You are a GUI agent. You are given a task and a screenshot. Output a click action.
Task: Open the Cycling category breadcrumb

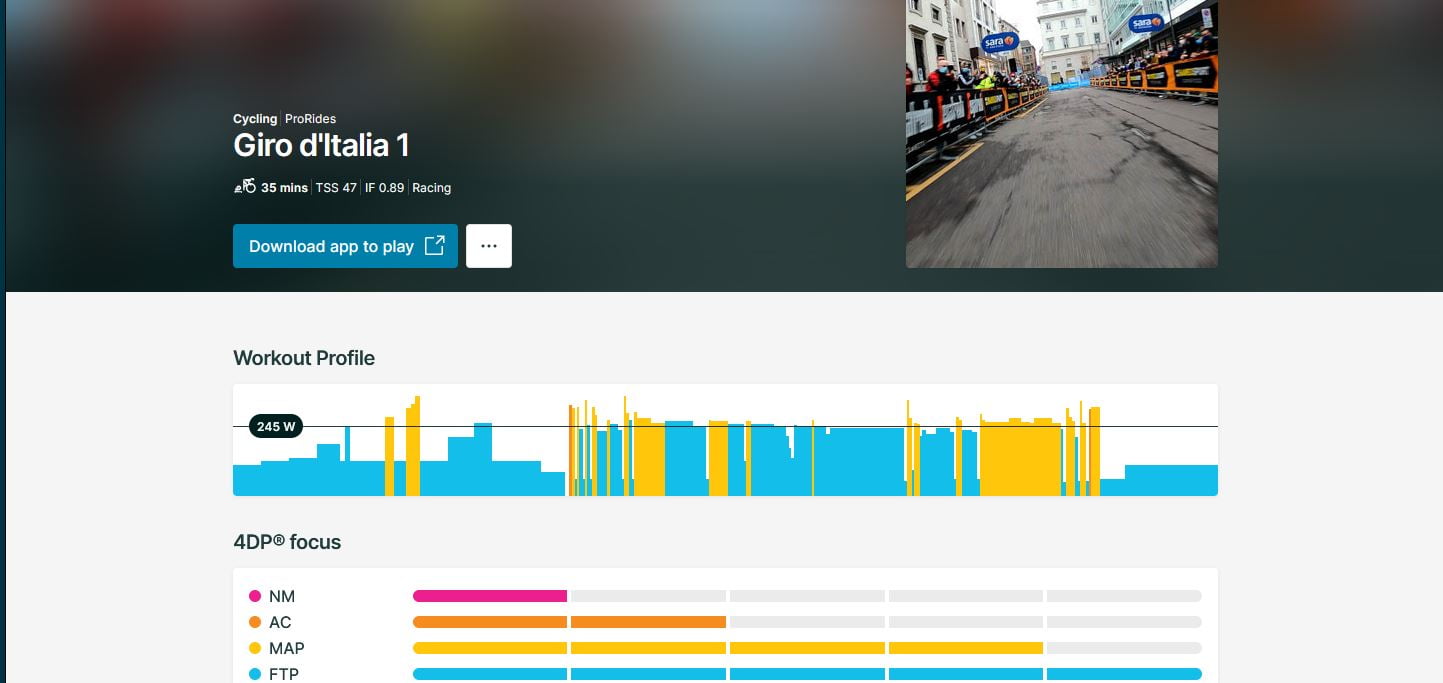coord(255,119)
